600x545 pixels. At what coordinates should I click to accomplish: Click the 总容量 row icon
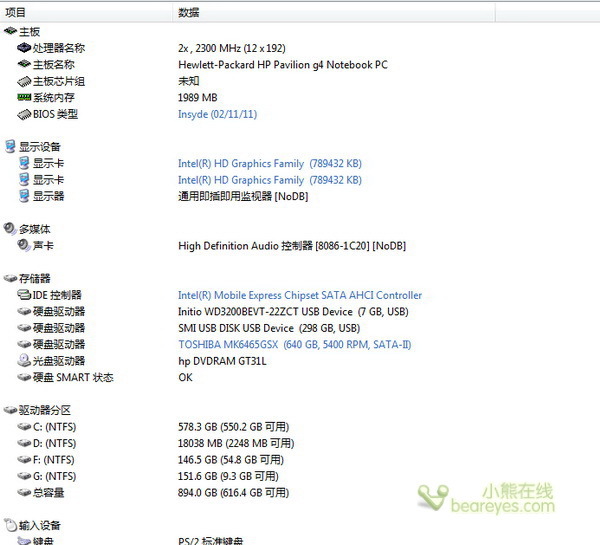[24, 492]
